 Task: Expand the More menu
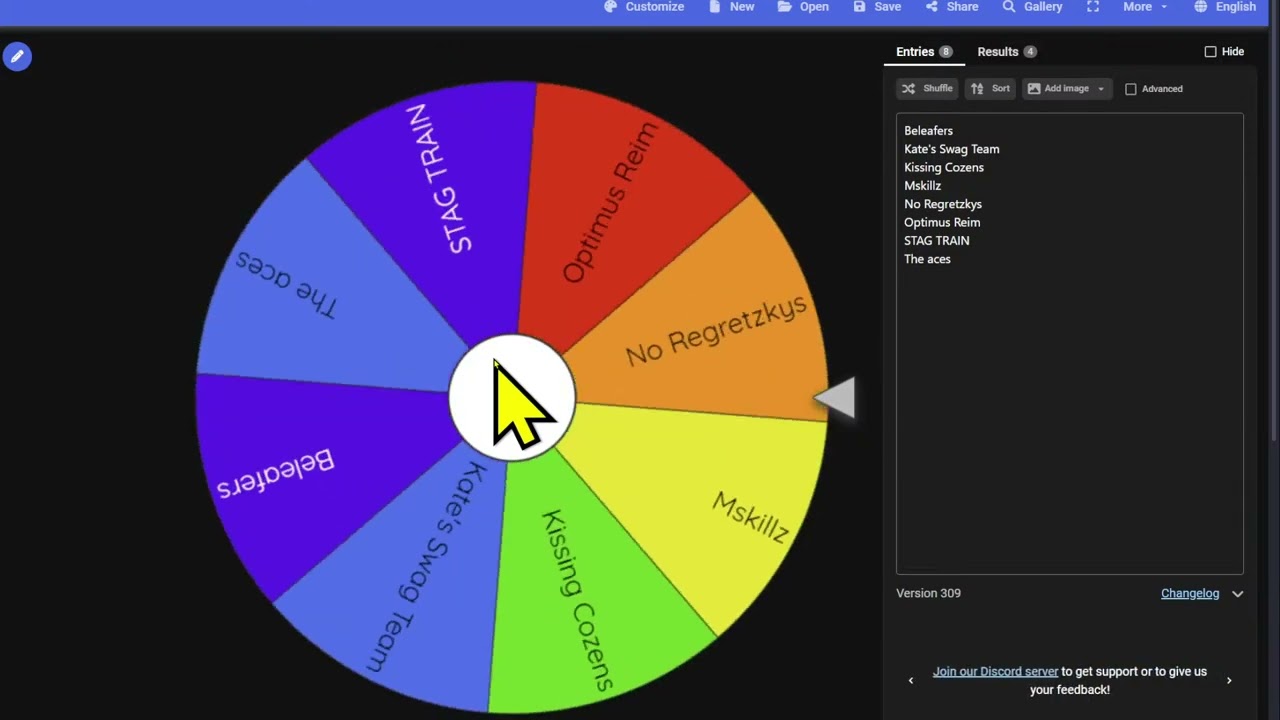pyautogui.click(x=1145, y=7)
